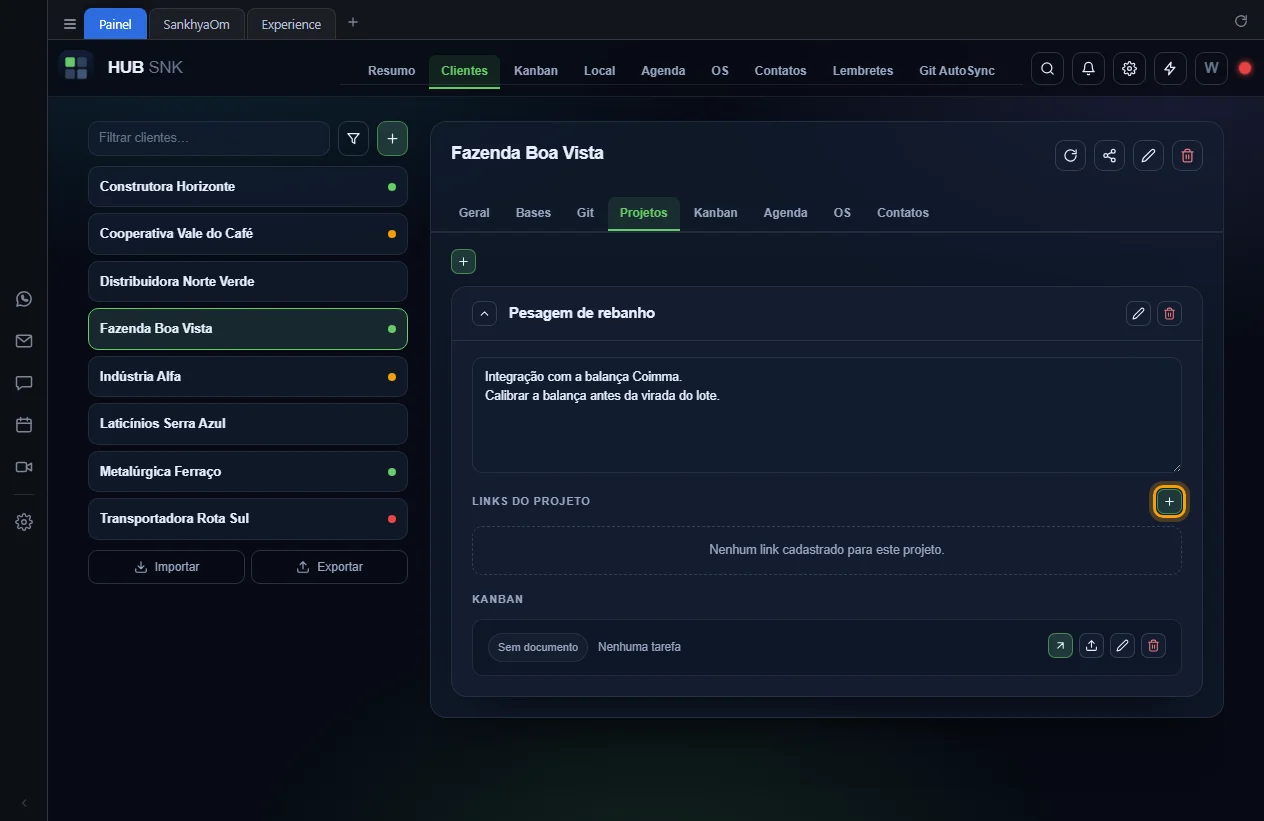1264x821 pixels.
Task: Switch to client Geral tab
Action: (x=474, y=213)
